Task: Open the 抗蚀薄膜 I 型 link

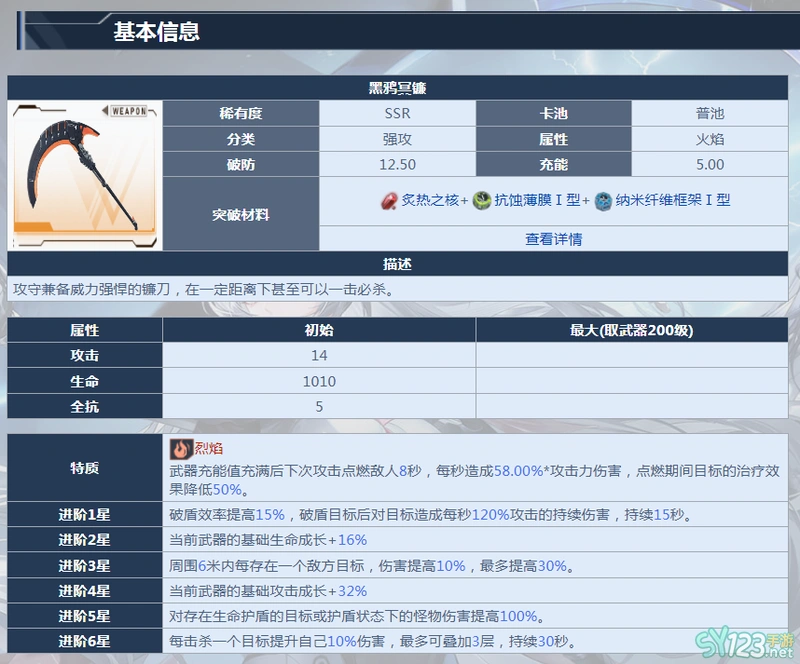Action: [x=537, y=200]
